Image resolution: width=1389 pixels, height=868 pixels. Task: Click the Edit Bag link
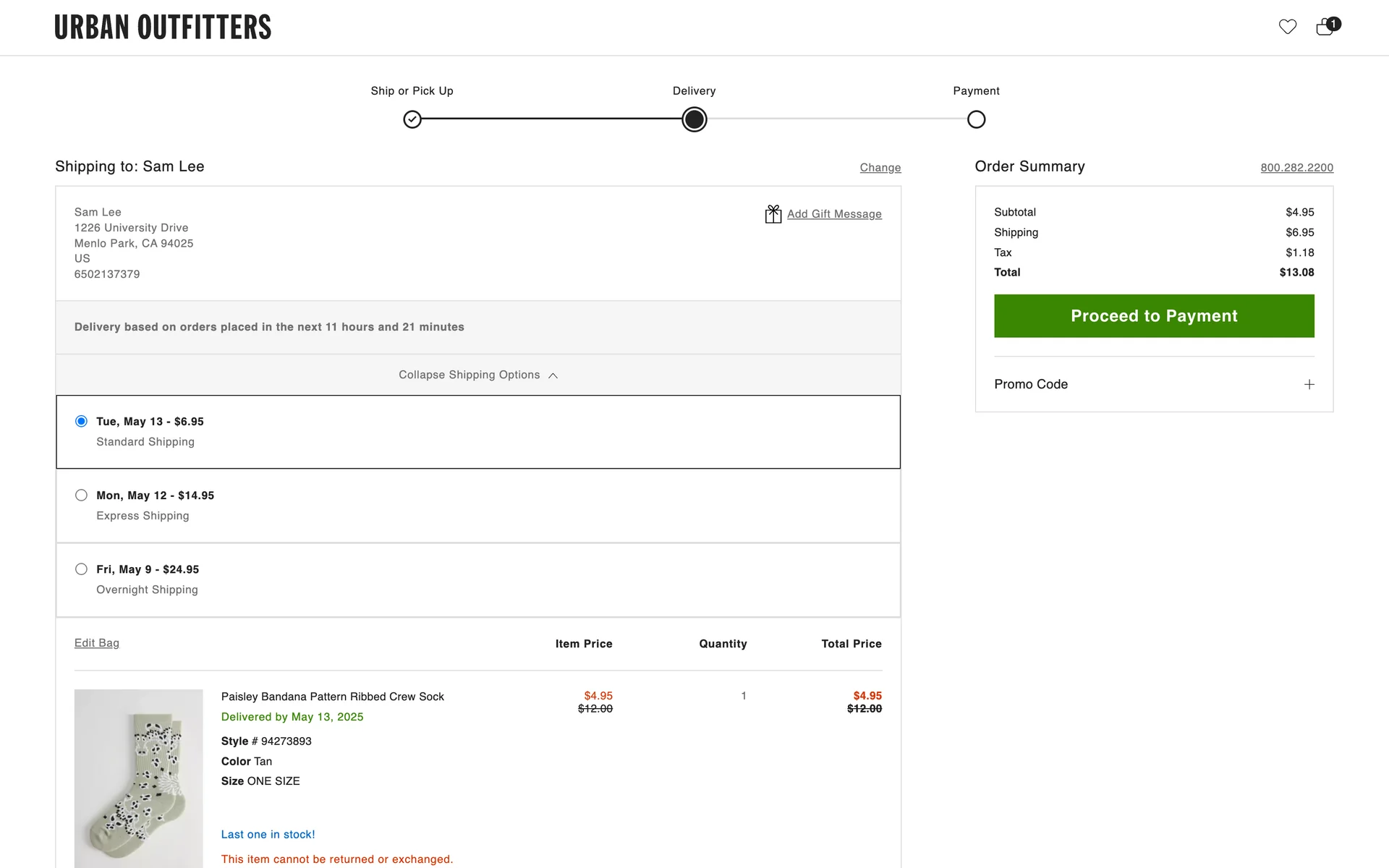[x=97, y=643]
